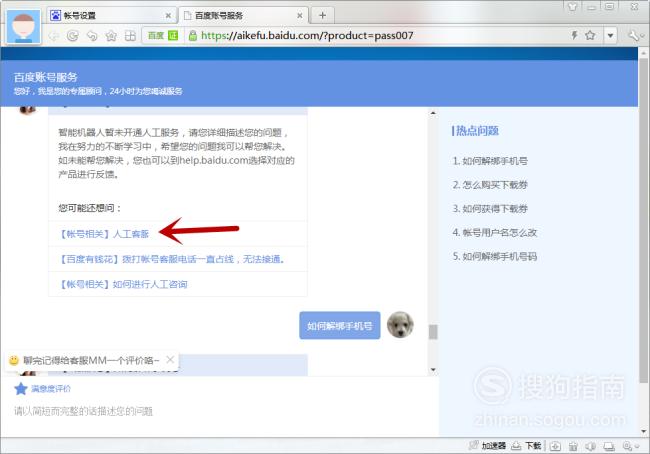Select hot question 5. 如何解绑手机号码
Screen dimensions: 650x454
[x=495, y=256]
